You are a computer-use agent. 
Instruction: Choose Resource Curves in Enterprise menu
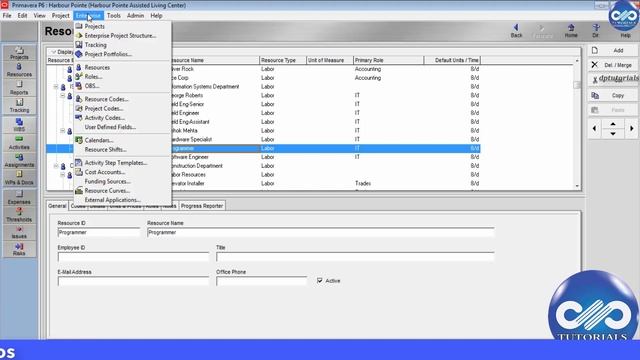[107, 191]
